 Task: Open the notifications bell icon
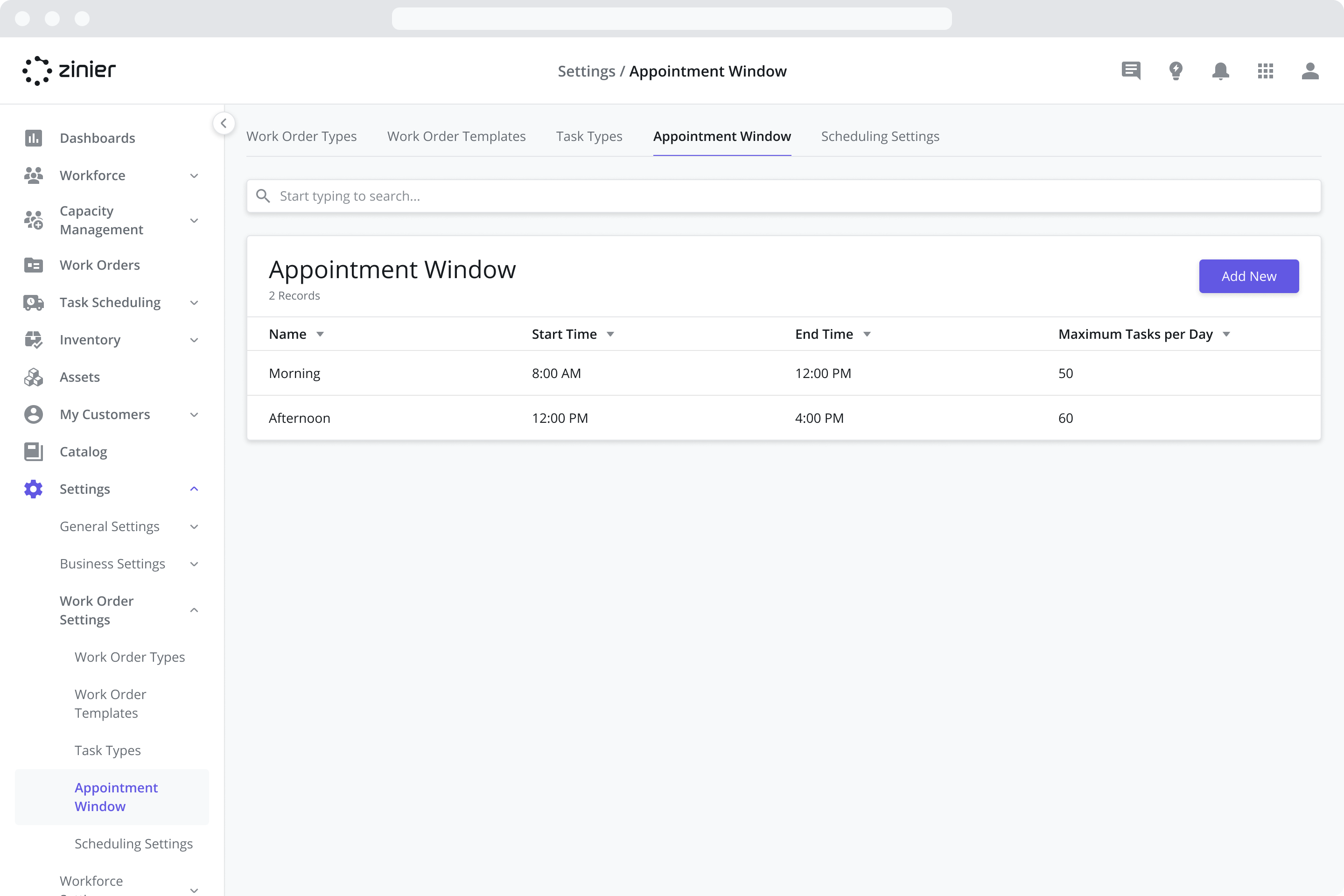(x=1221, y=71)
